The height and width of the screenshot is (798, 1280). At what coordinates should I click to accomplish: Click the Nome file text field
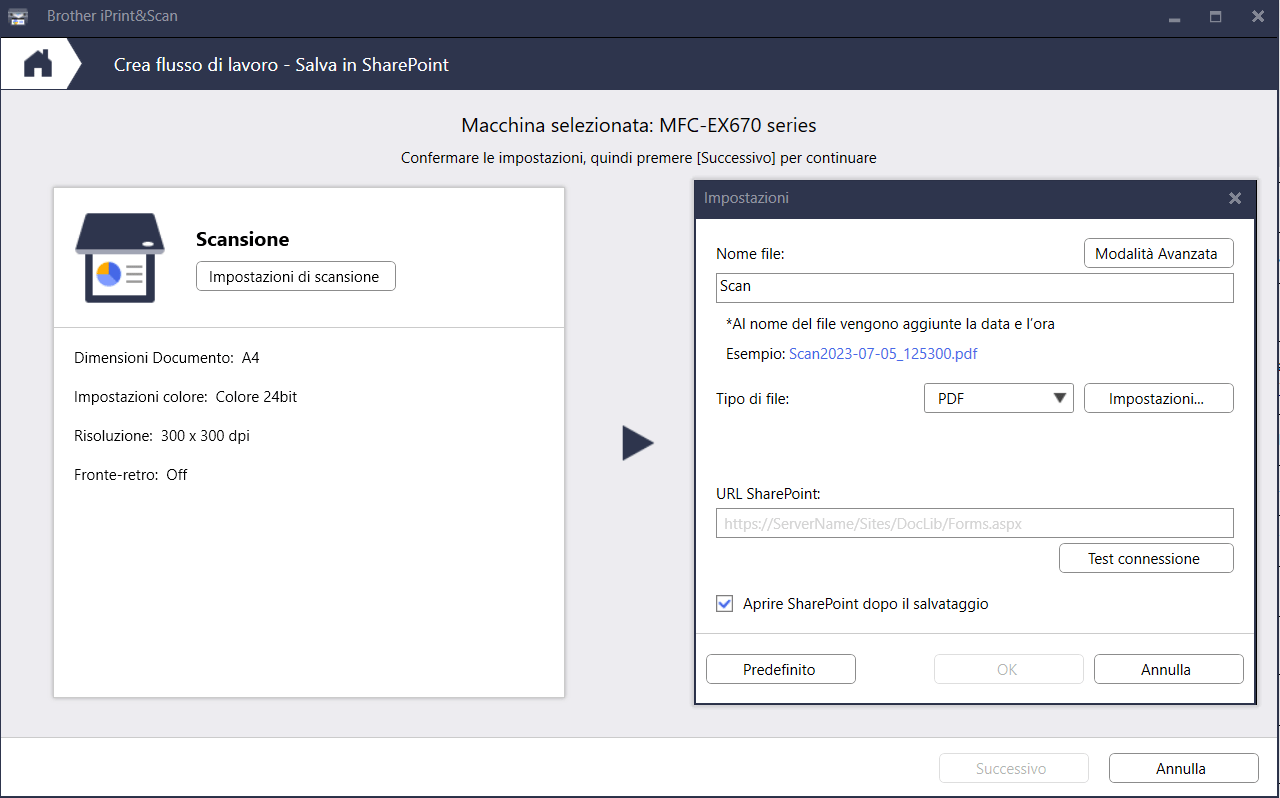pos(974,287)
